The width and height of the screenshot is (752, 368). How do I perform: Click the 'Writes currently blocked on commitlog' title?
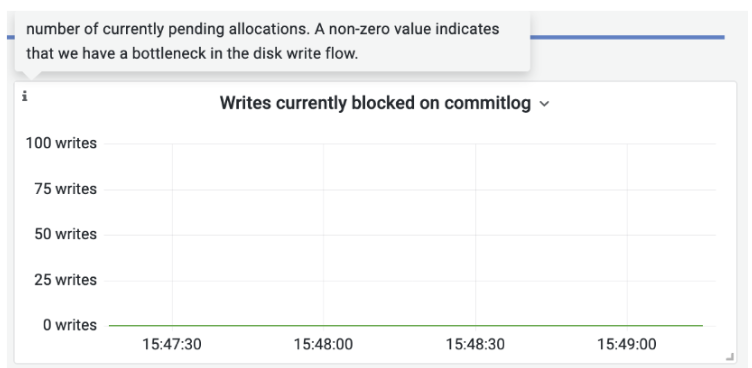[375, 103]
